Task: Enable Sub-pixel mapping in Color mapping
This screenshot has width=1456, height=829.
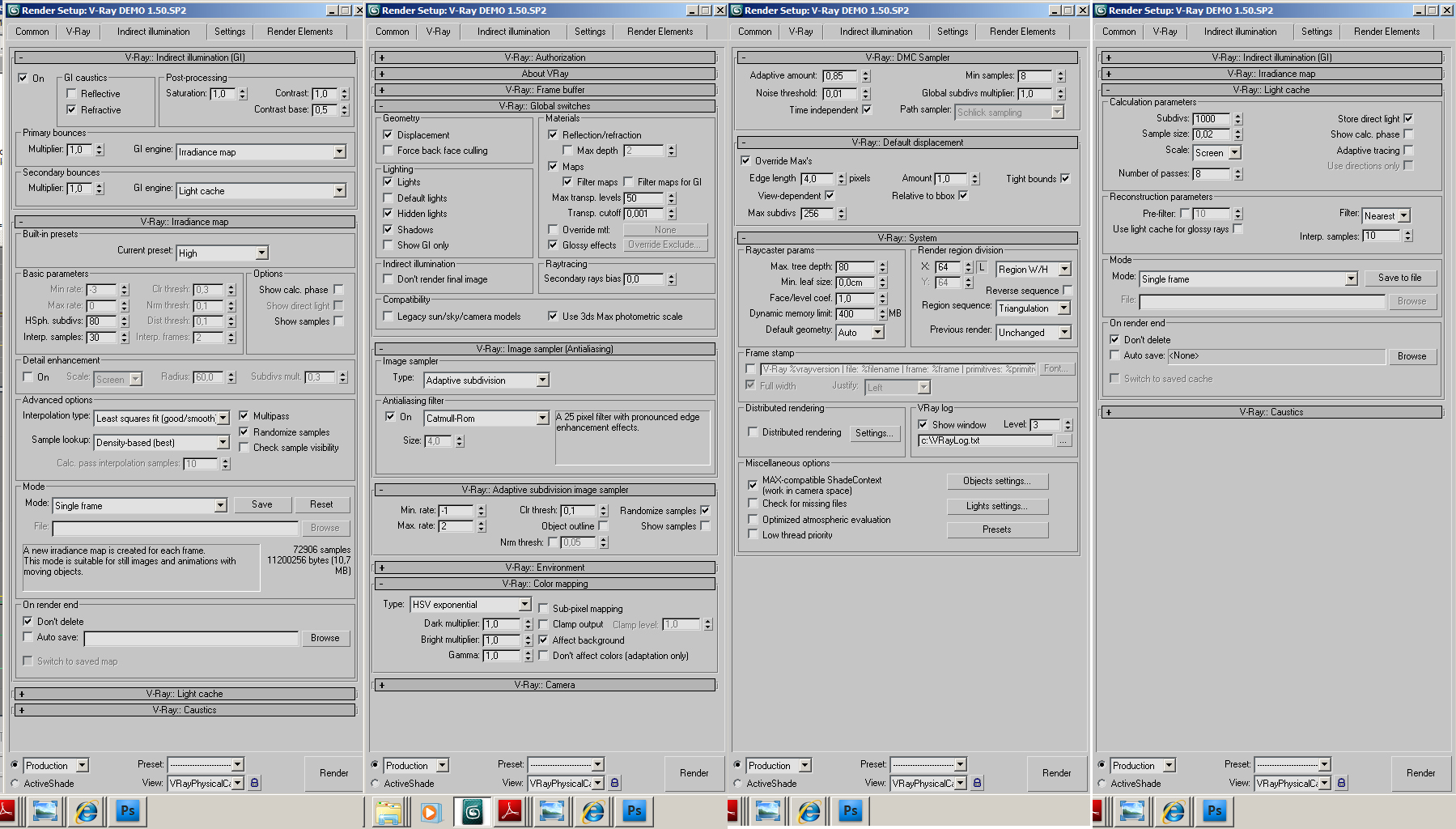Action: (543, 609)
